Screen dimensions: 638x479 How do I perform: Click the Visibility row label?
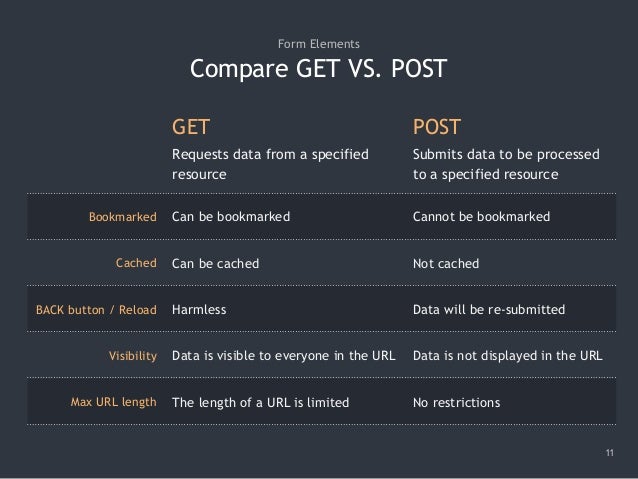click(132, 355)
